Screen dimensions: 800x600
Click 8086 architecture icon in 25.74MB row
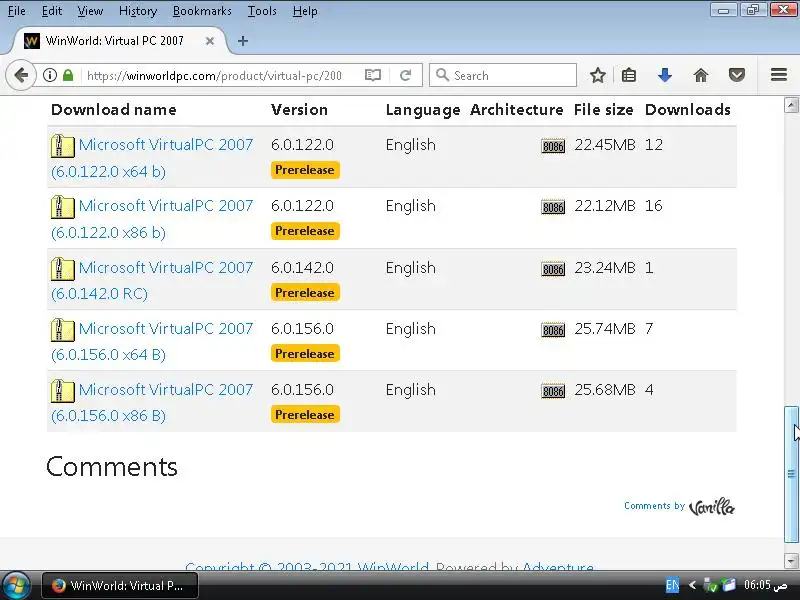point(553,330)
